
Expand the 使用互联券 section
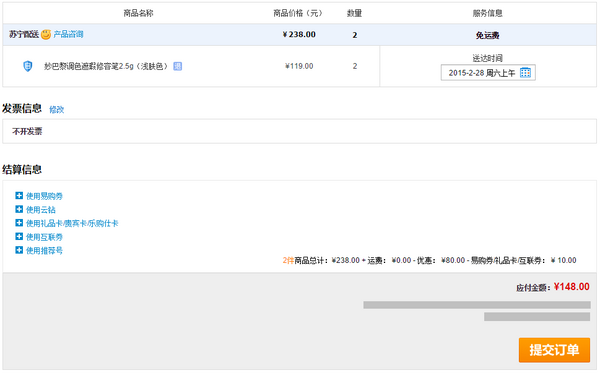click(x=44, y=237)
